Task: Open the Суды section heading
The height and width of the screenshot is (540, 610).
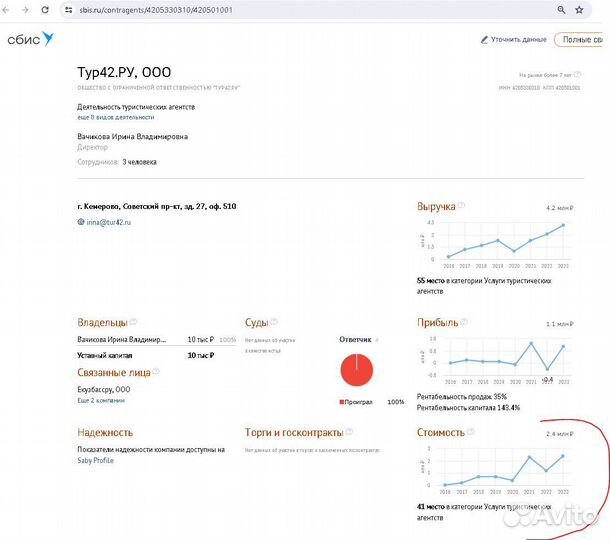Action: pos(256,323)
